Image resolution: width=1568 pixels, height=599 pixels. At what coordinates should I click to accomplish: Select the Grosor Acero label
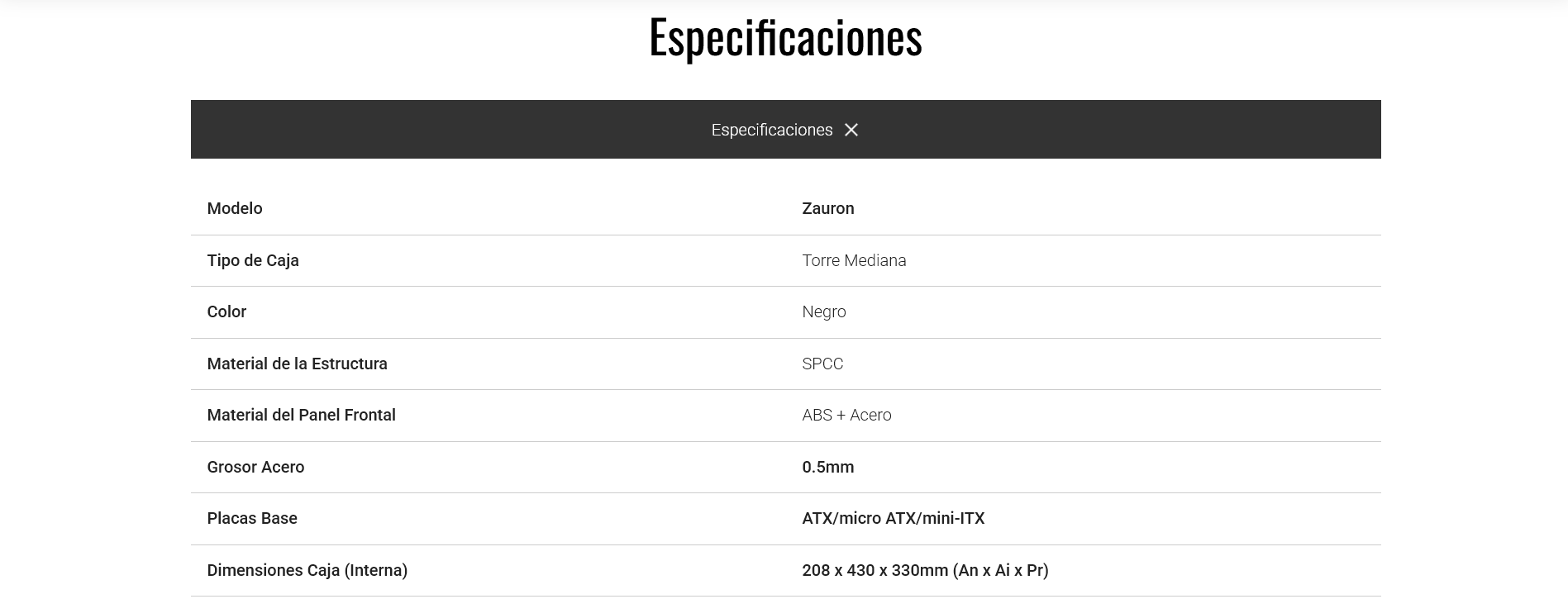tap(255, 467)
